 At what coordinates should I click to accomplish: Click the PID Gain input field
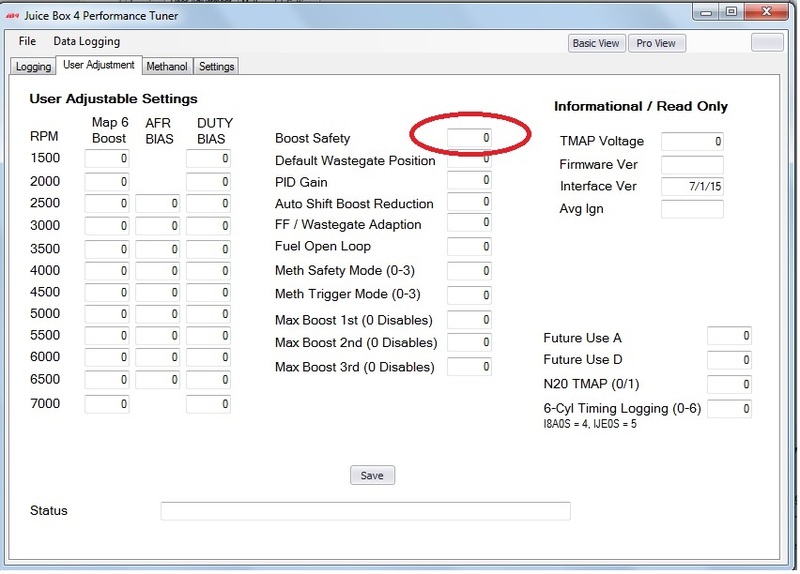click(469, 180)
